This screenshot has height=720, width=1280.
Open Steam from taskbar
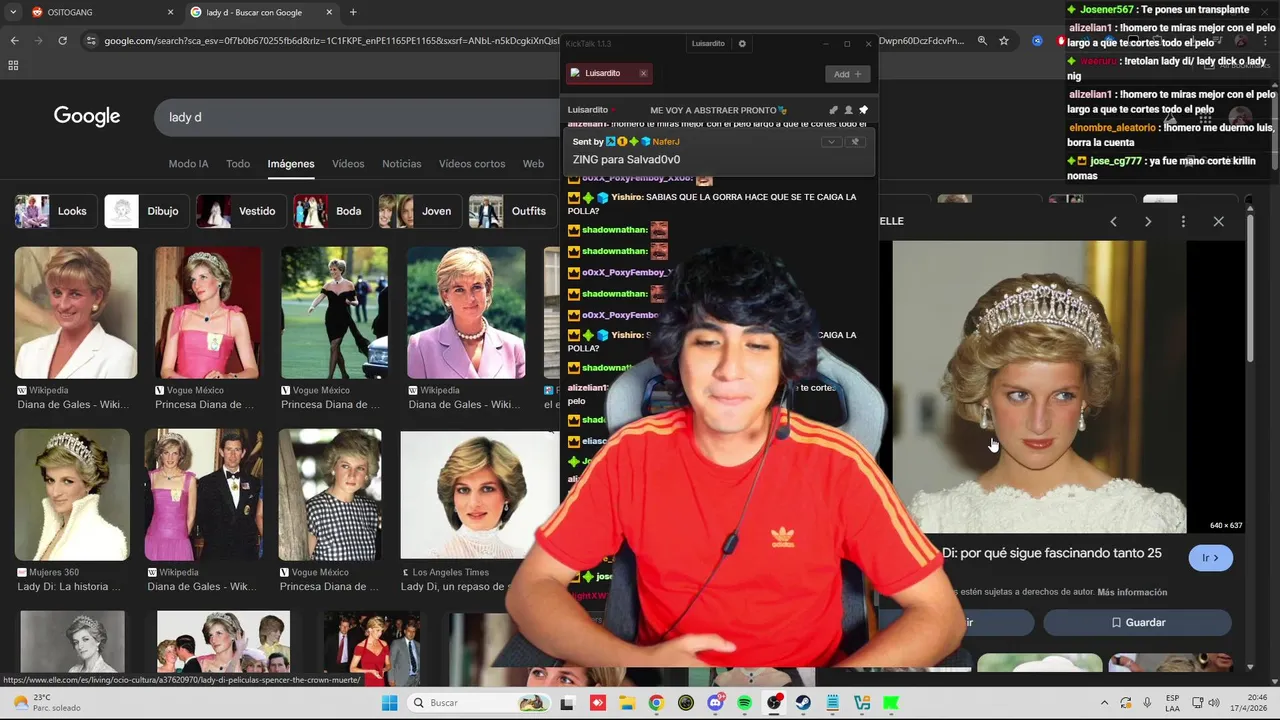coord(803,703)
